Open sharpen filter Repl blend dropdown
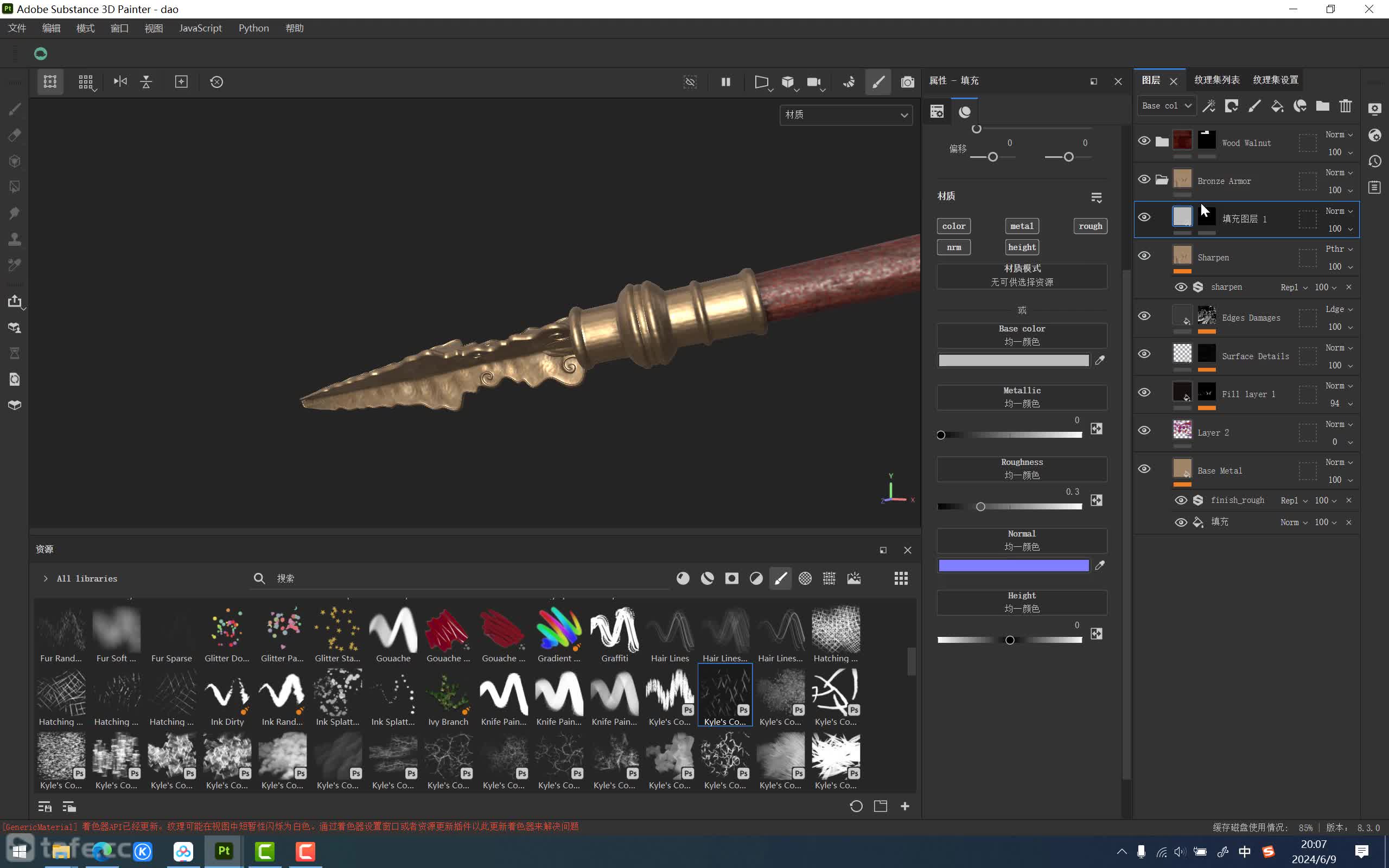Viewport: 1389px width, 868px height. tap(1294, 287)
